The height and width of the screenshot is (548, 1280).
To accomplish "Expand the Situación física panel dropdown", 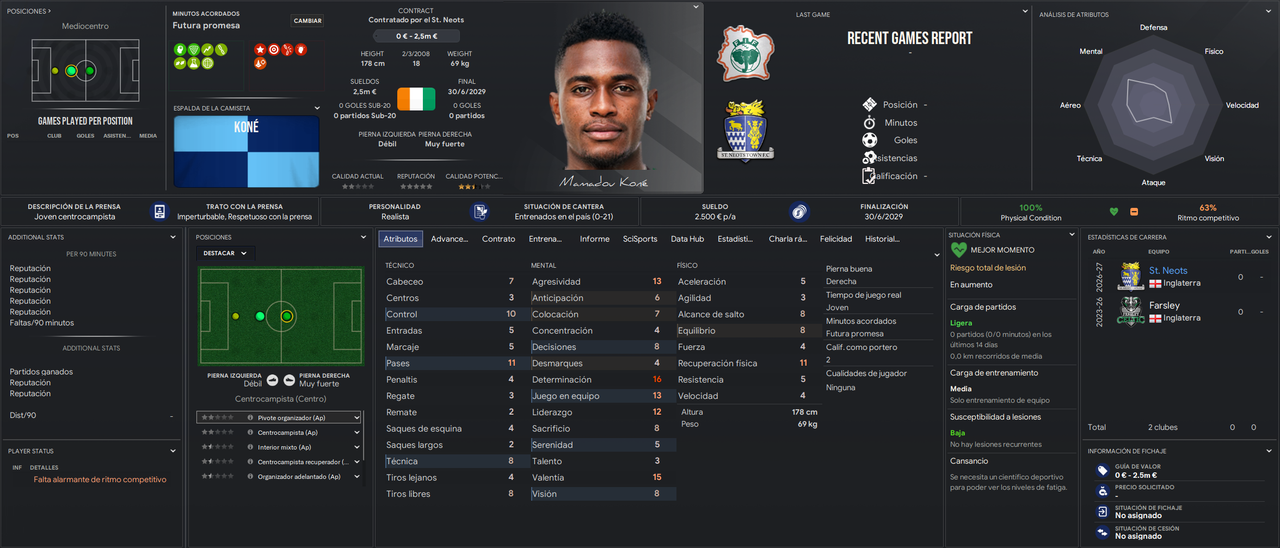I will (1071, 234).
